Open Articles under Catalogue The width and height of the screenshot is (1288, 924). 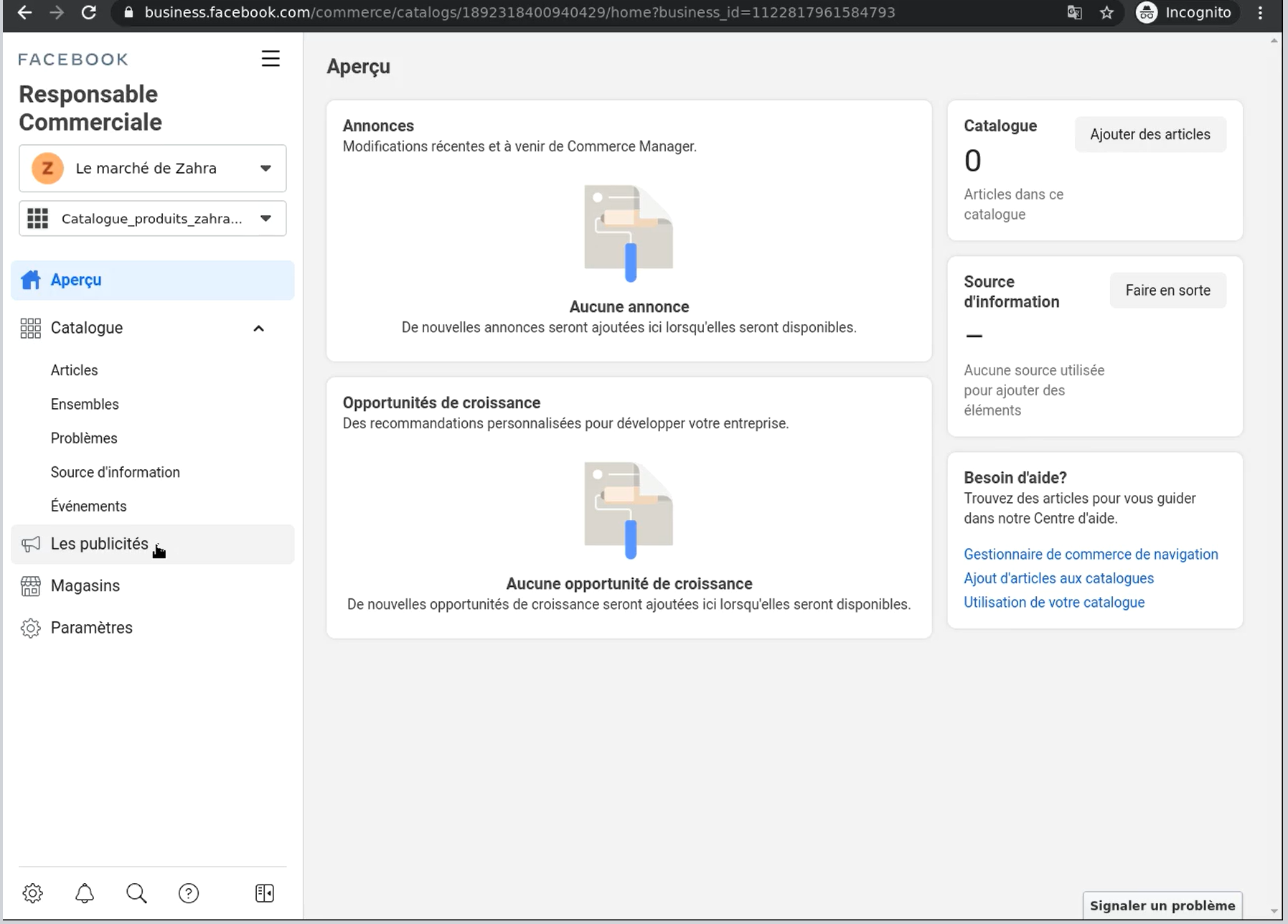pyautogui.click(x=75, y=370)
